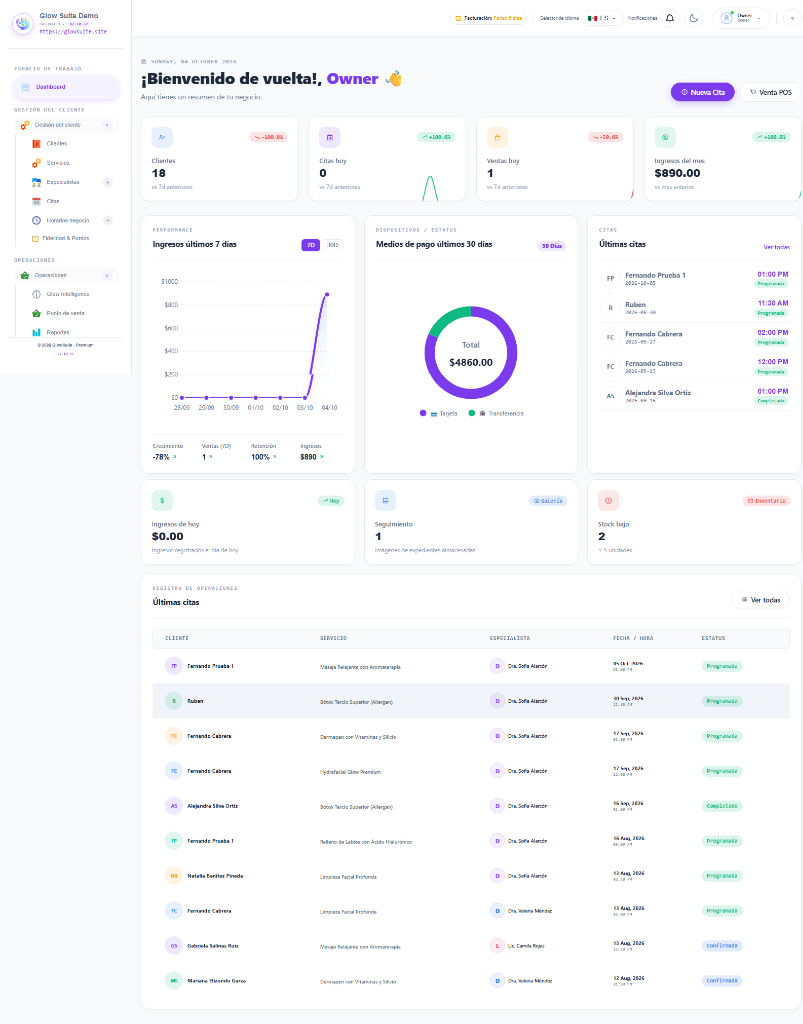
Task: Open Fidelidad & Puntos in sidebar
Action: point(65,238)
